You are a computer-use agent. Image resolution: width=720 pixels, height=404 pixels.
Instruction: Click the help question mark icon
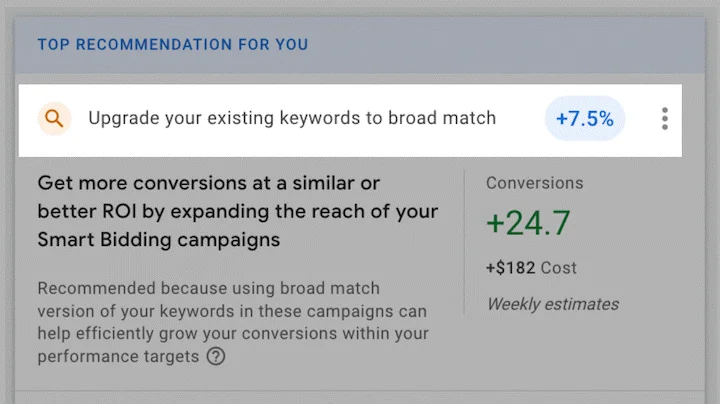tap(215, 357)
